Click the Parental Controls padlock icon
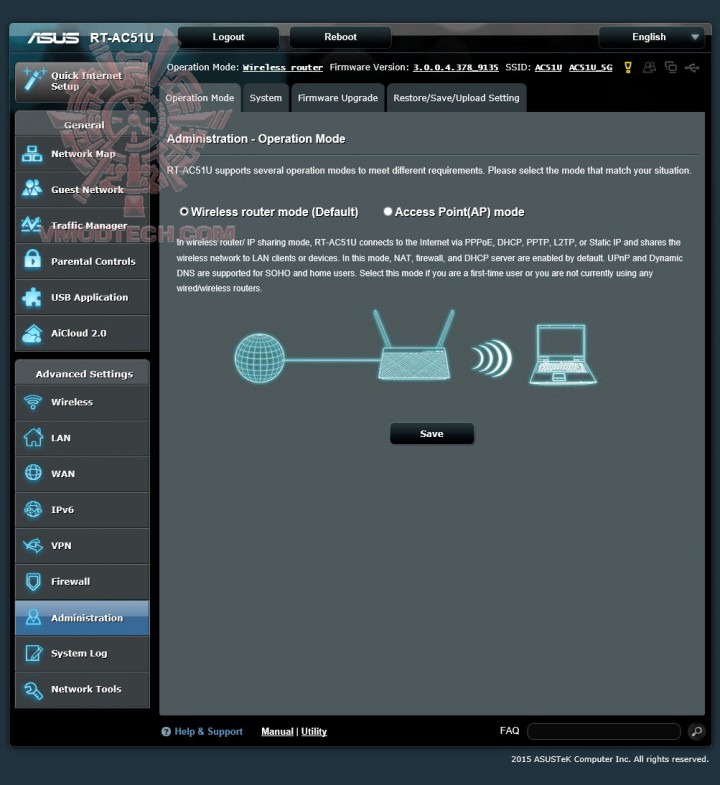This screenshot has height=785, width=720. coord(33,259)
